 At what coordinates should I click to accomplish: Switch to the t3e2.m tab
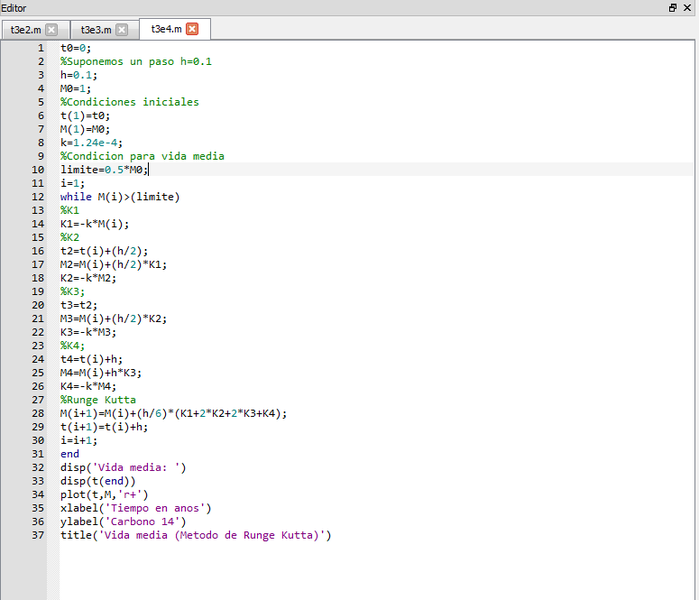coord(26,30)
